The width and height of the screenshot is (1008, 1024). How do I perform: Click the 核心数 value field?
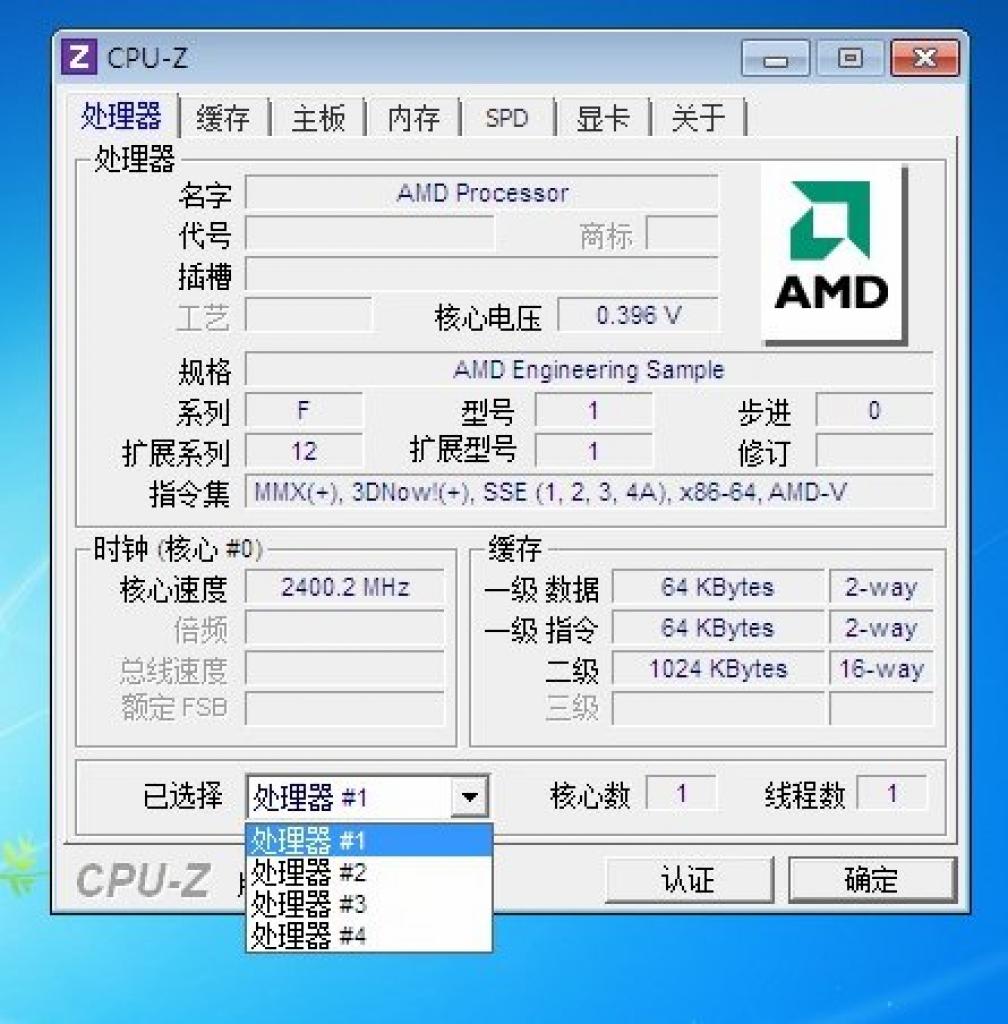click(681, 794)
